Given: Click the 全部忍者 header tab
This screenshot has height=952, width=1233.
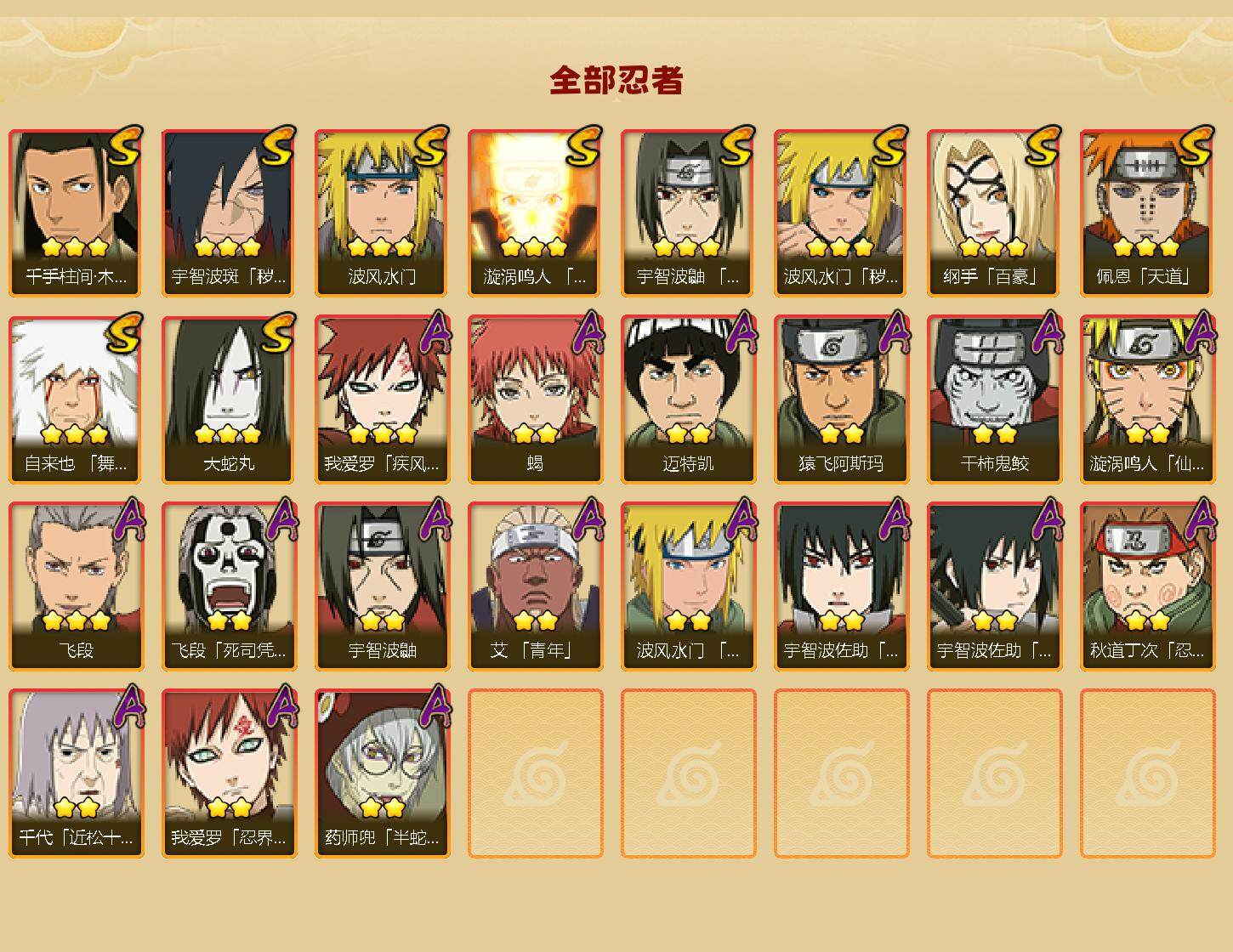Looking at the screenshot, I should coord(616,80).
